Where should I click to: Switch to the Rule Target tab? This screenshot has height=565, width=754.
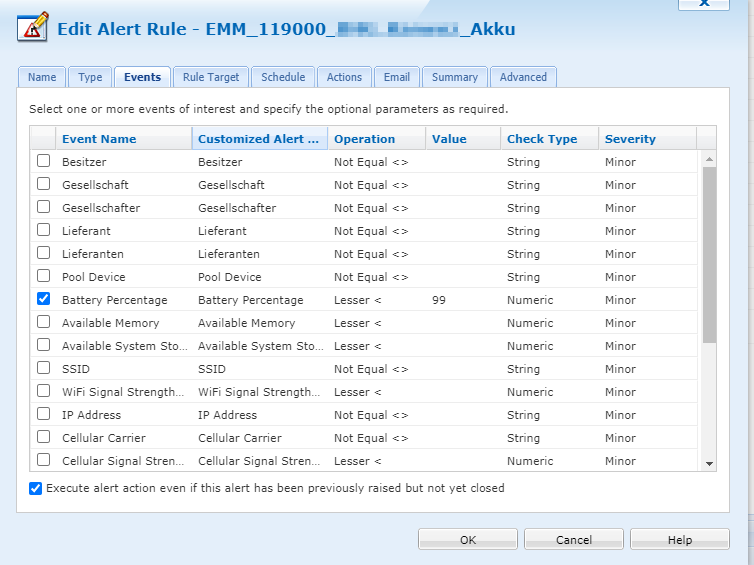[x=211, y=77]
